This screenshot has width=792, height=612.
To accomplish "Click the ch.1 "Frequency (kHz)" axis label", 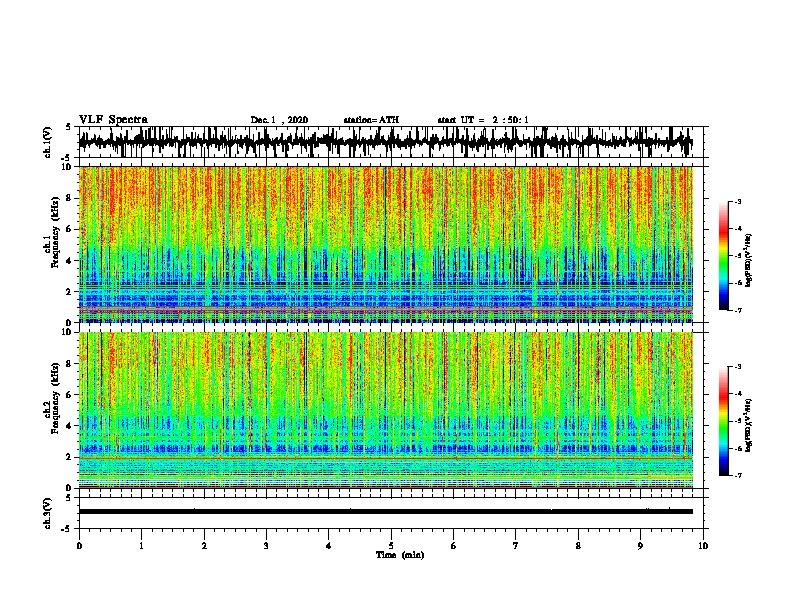I will 55,232.
